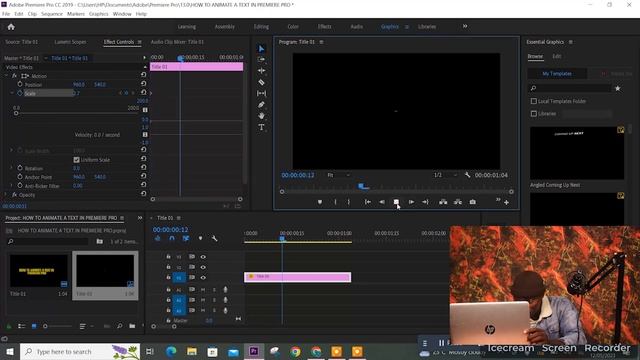Image resolution: width=640 pixels, height=360 pixels.
Task: Open playback resolution 1/2 dropdown
Action: coord(445,175)
